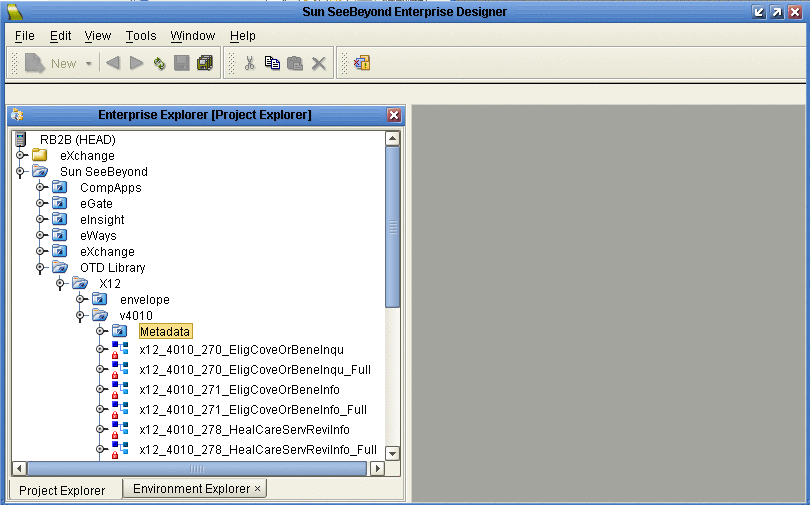Click the horizontal scrollbar left arrow

tap(19, 468)
